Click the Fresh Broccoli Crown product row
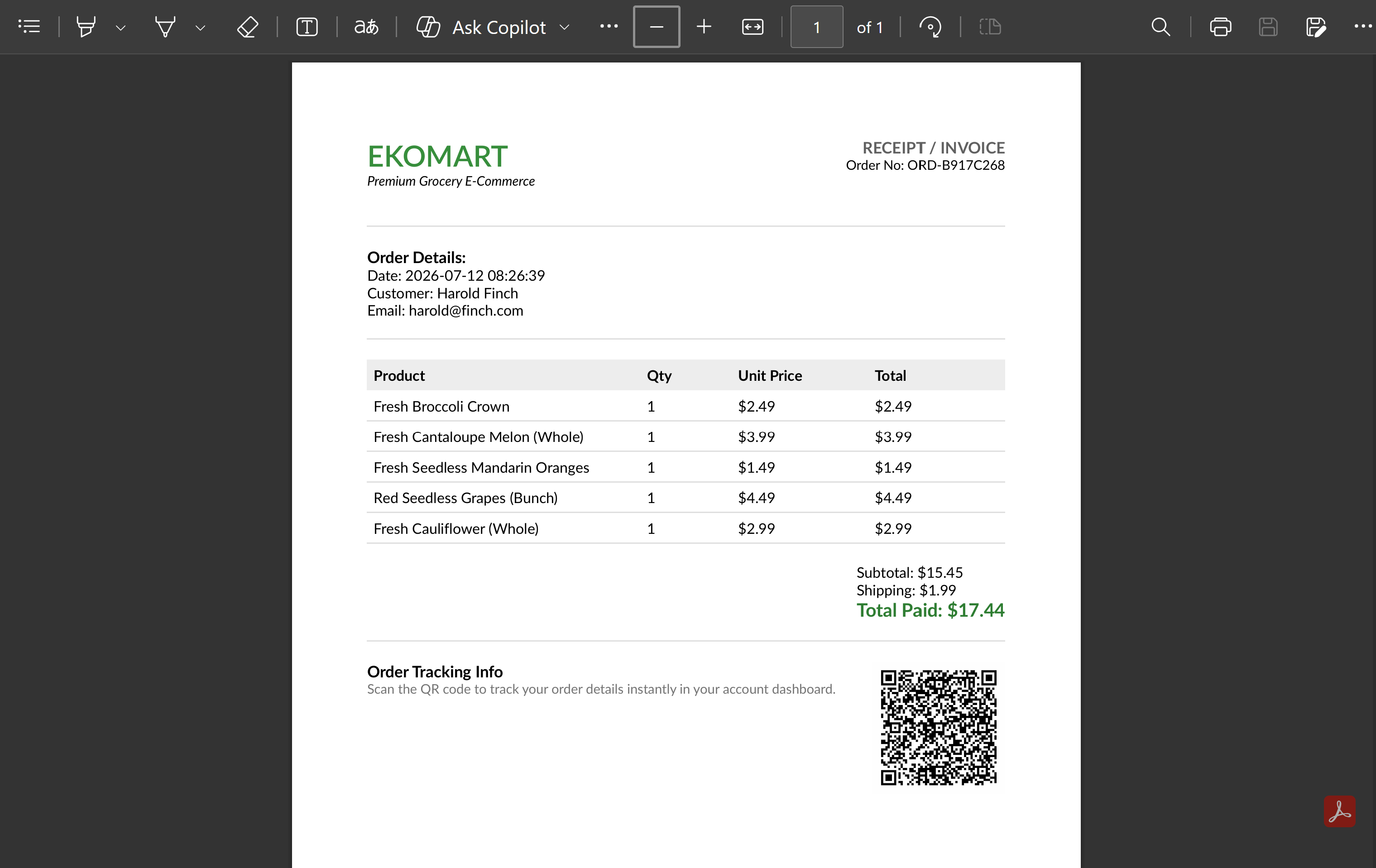Image resolution: width=1376 pixels, height=868 pixels. coord(686,406)
